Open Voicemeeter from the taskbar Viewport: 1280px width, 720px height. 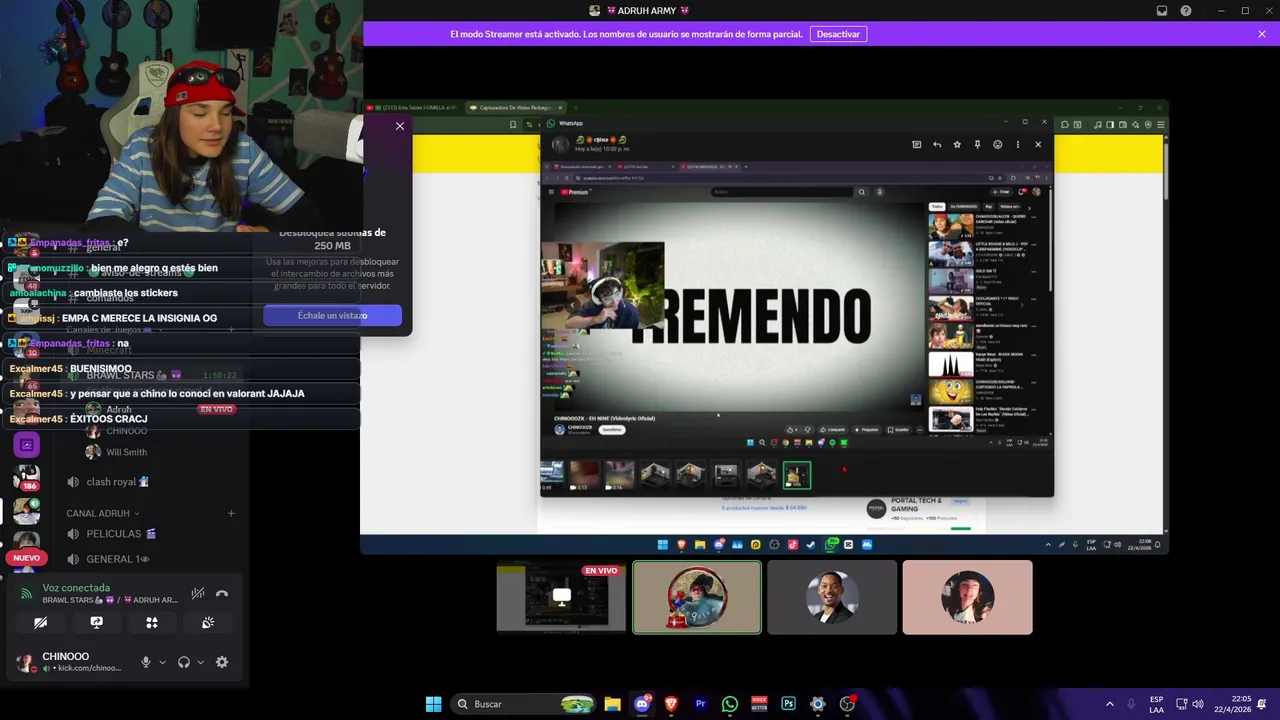pos(759,704)
